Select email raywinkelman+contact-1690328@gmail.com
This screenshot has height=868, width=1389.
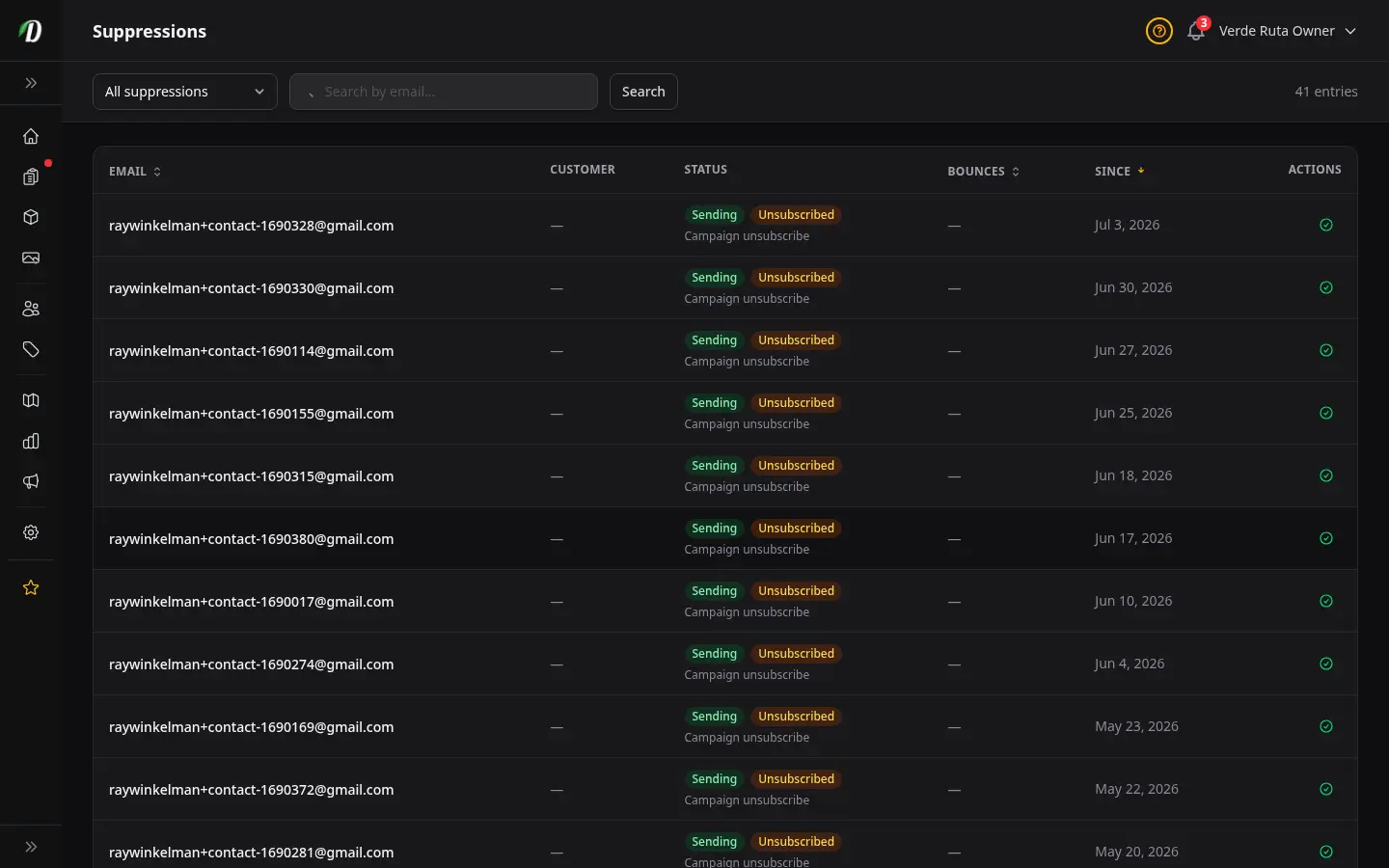251,226
